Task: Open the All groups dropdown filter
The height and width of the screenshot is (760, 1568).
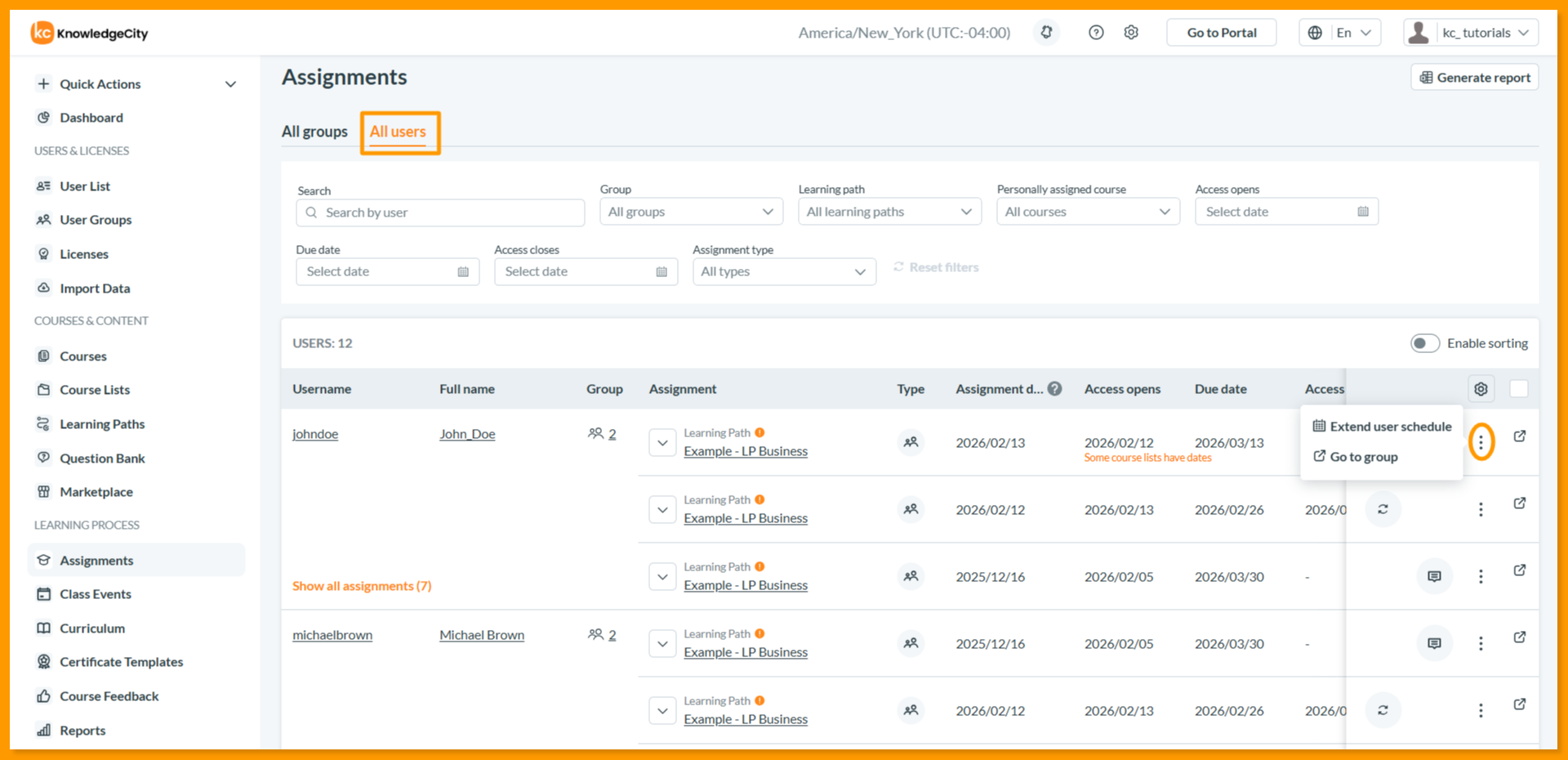Action: coord(692,212)
